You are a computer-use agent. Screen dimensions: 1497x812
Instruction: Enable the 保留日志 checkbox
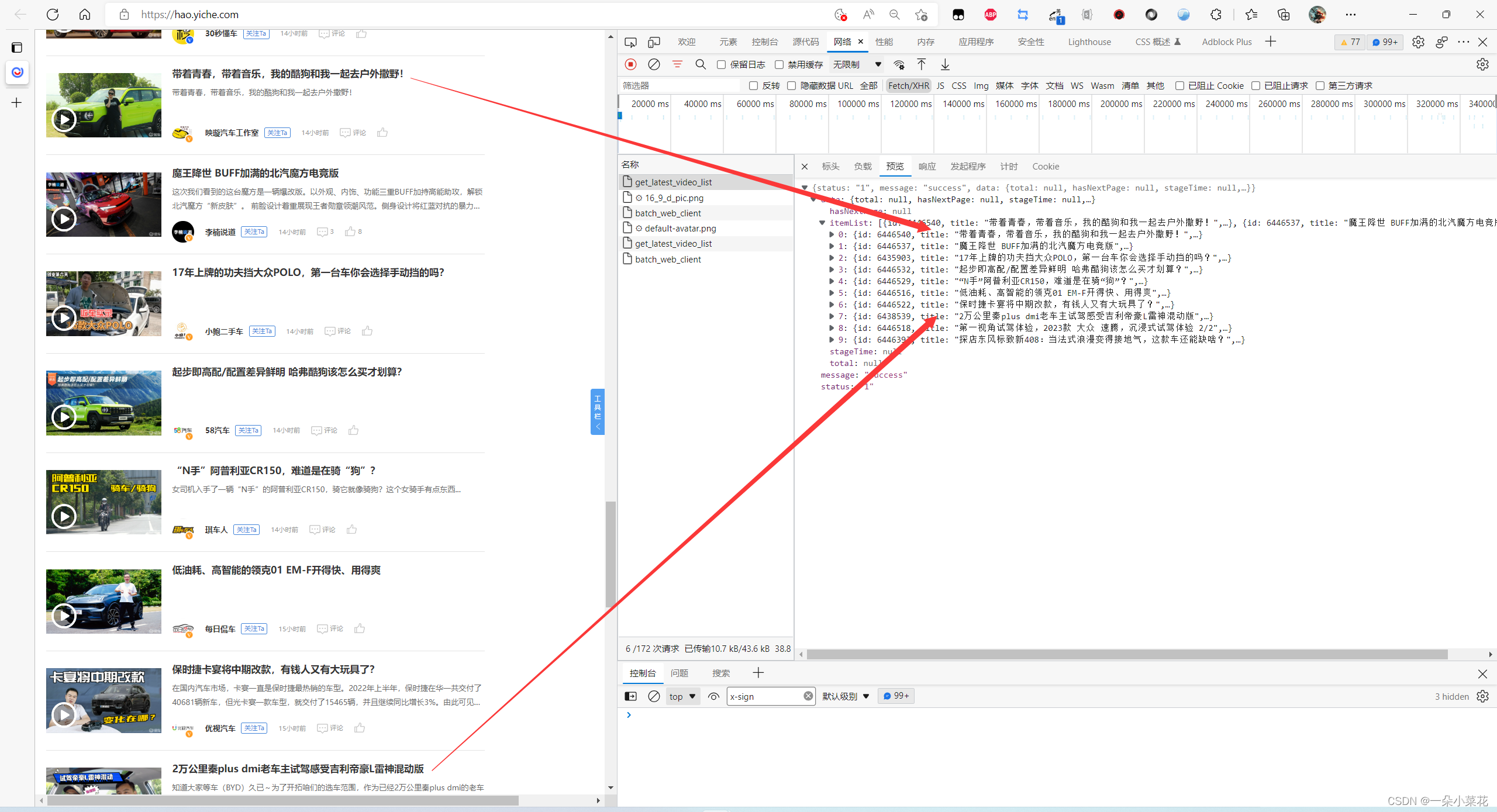pyautogui.click(x=722, y=64)
